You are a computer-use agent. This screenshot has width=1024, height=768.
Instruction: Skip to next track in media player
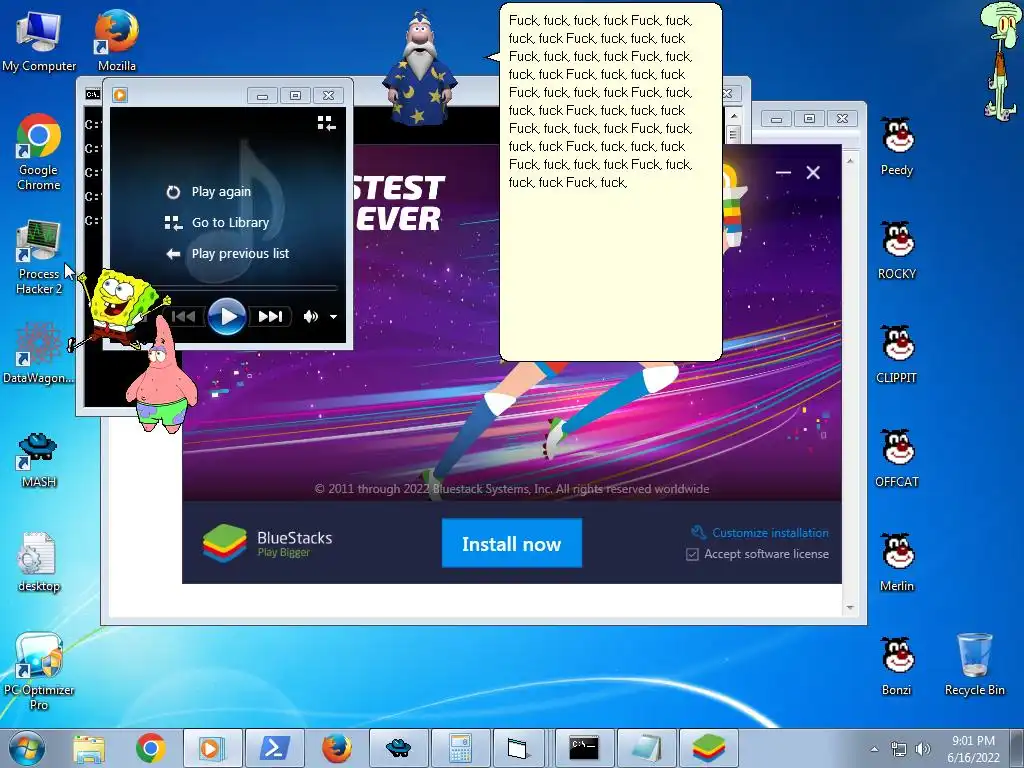point(270,317)
